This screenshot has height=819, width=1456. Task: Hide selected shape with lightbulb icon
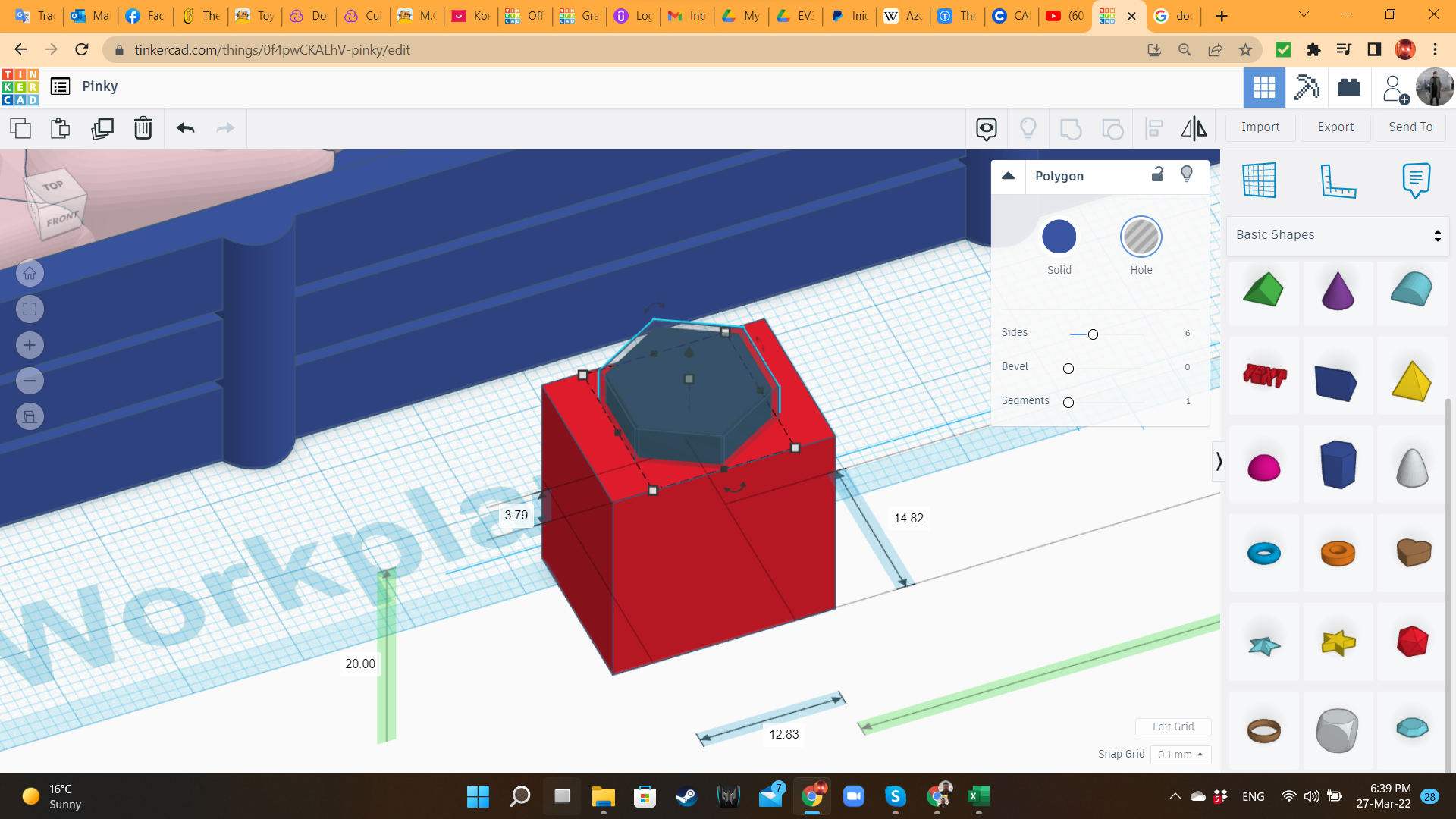coord(1187,174)
